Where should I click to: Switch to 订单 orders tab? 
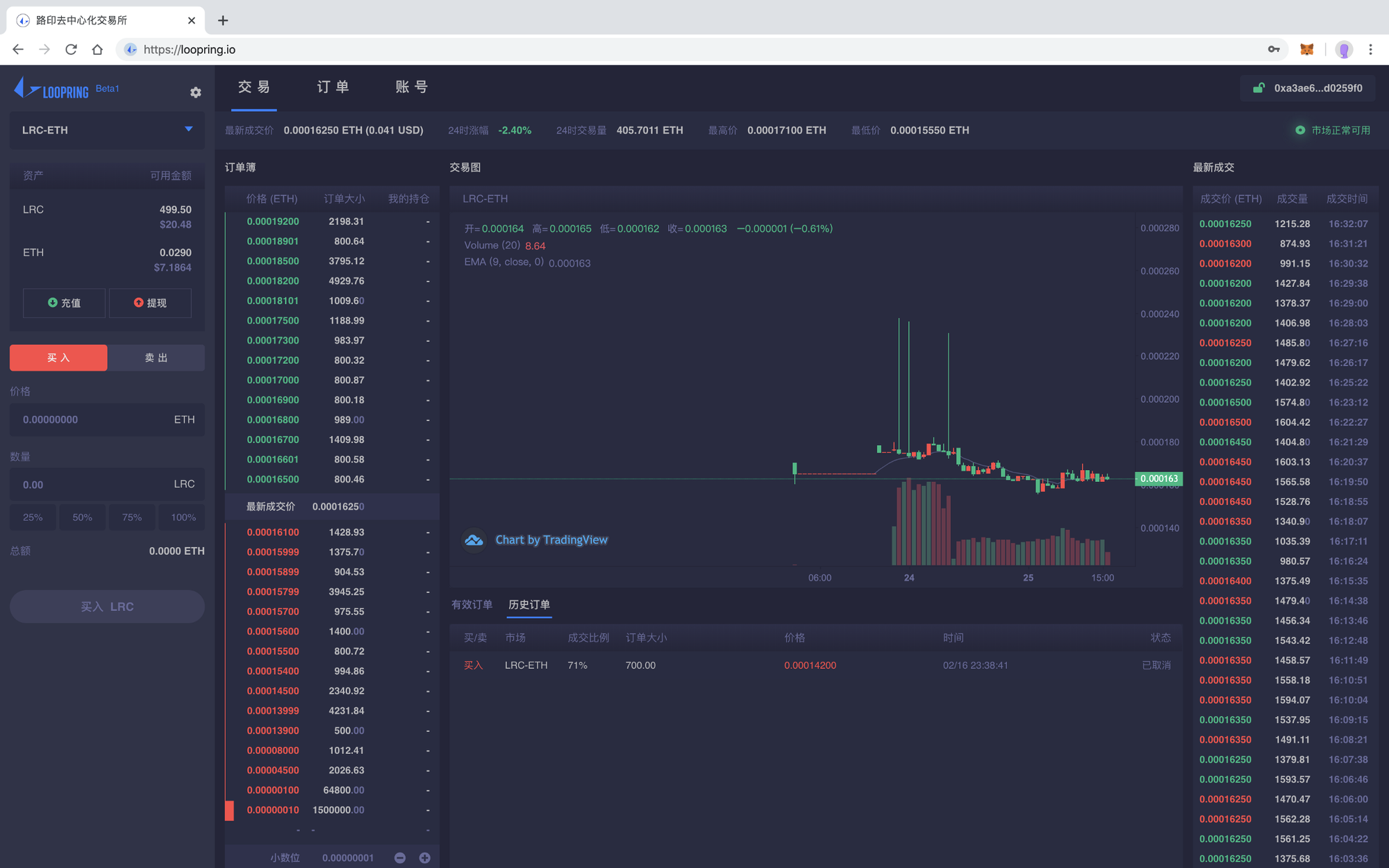coord(333,87)
